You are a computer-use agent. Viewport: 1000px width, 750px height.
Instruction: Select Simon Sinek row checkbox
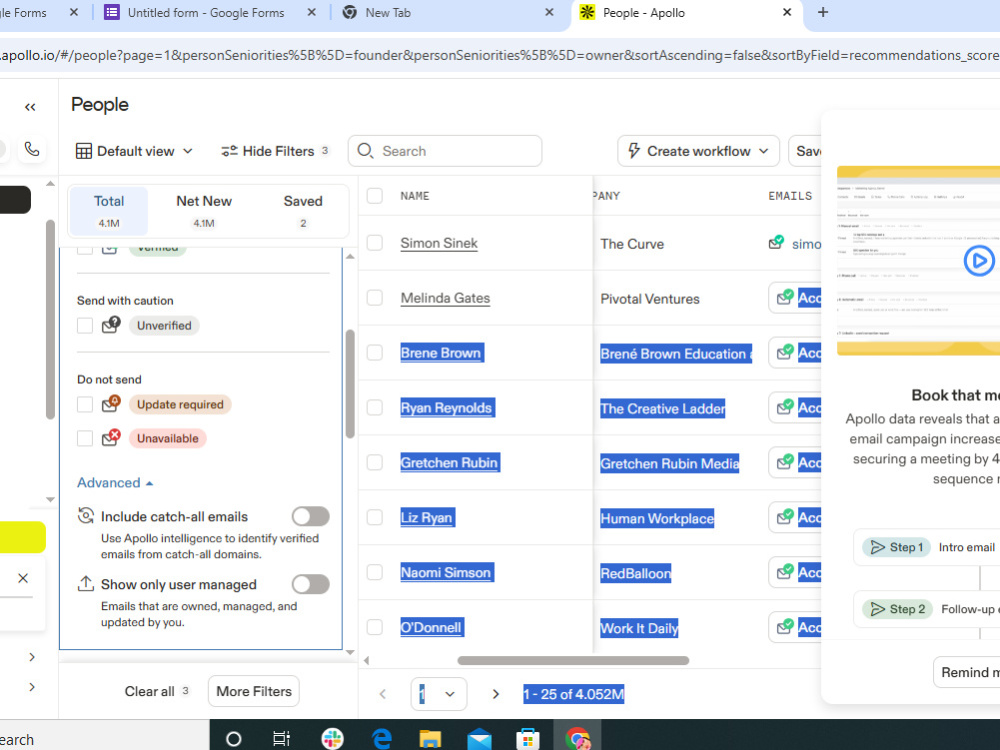[375, 243]
